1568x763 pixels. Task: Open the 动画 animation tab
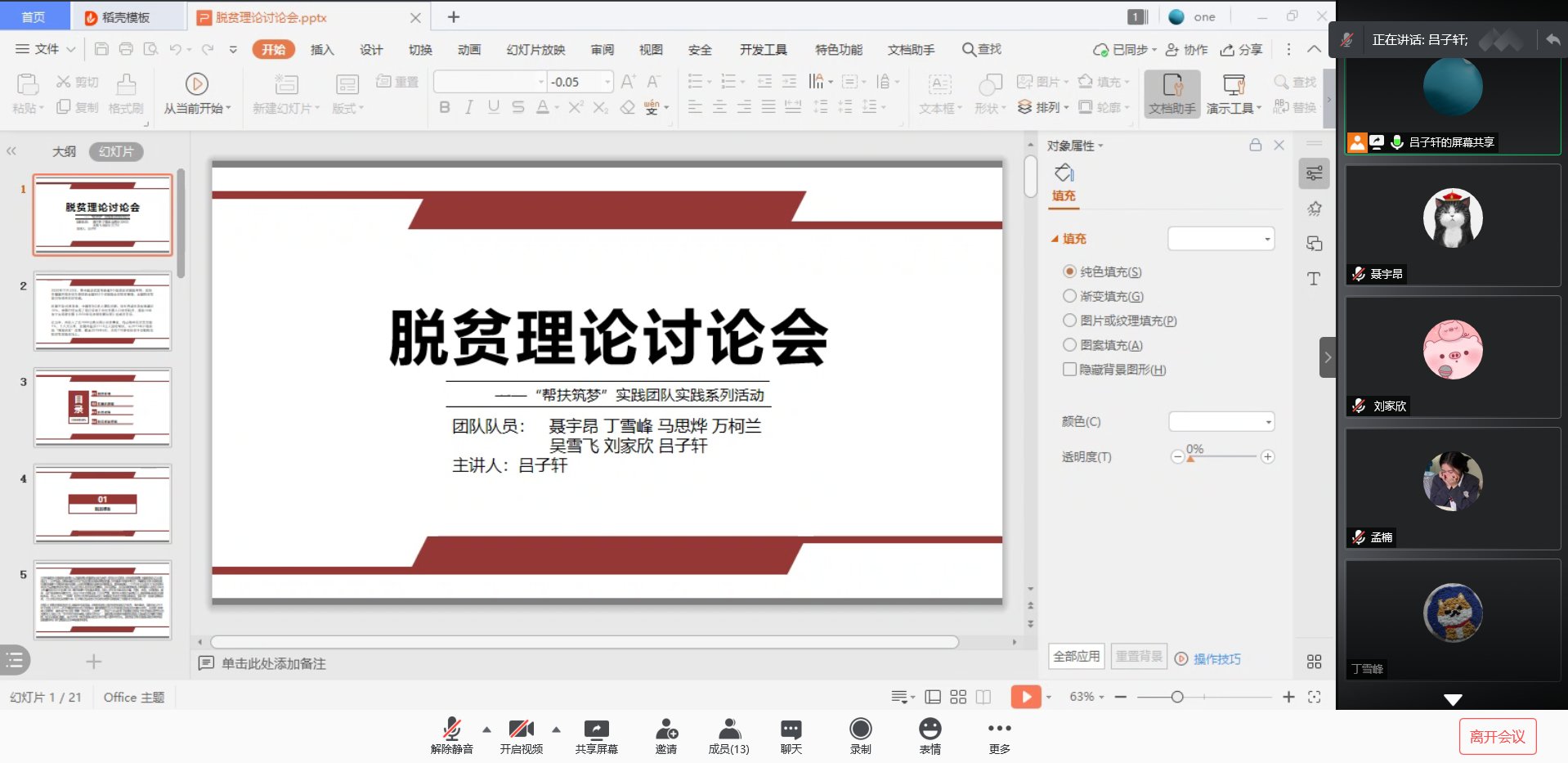469,50
